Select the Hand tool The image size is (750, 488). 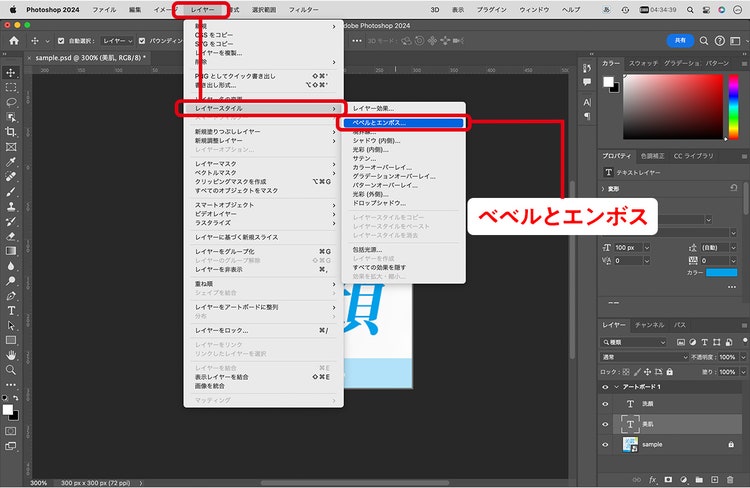pos(11,355)
